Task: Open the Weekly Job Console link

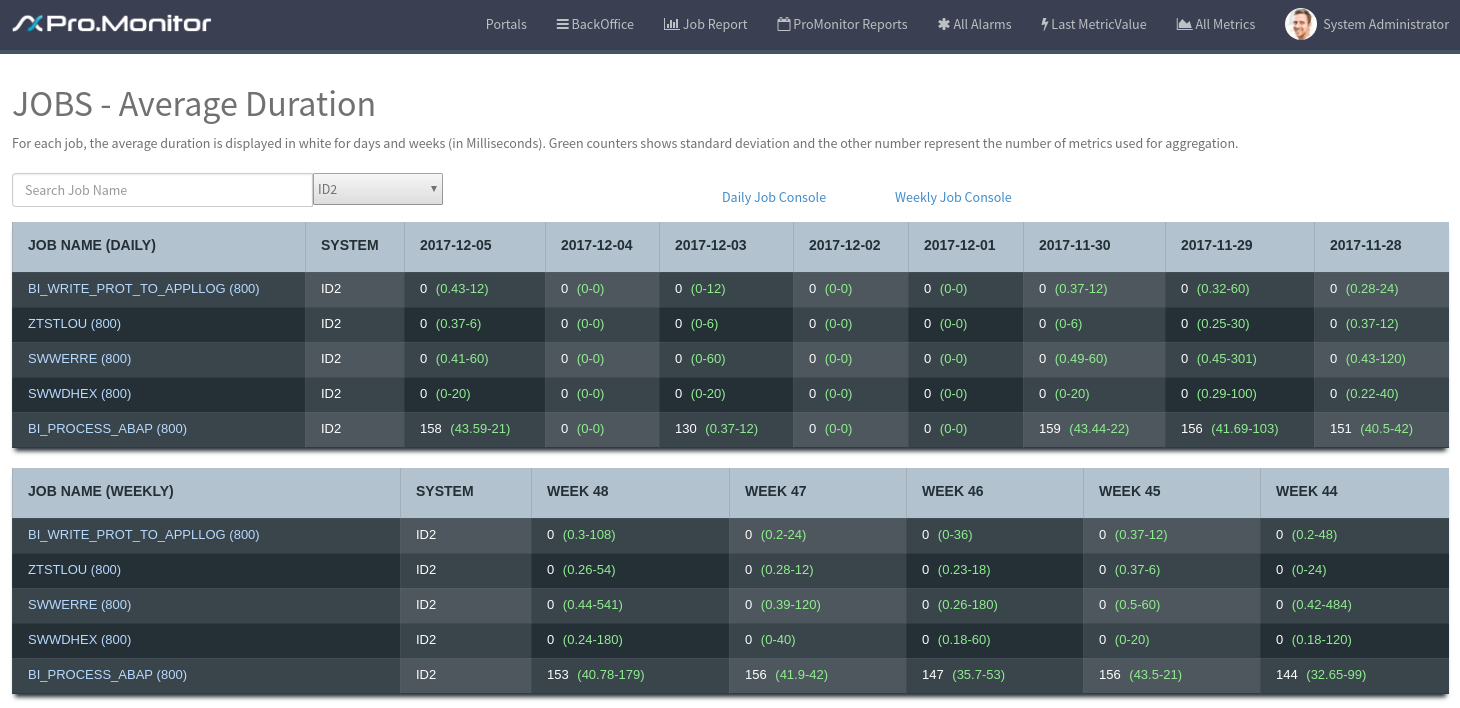Action: [953, 197]
